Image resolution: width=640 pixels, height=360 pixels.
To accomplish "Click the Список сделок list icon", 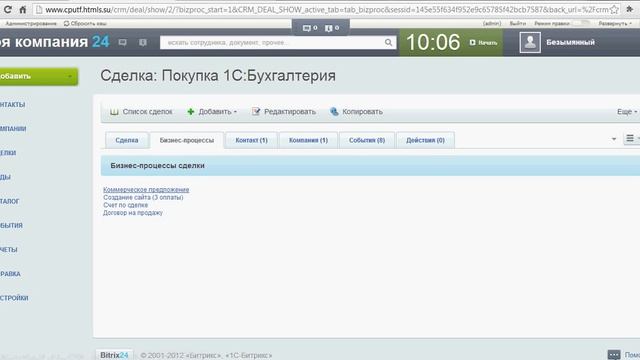I will [x=114, y=111].
